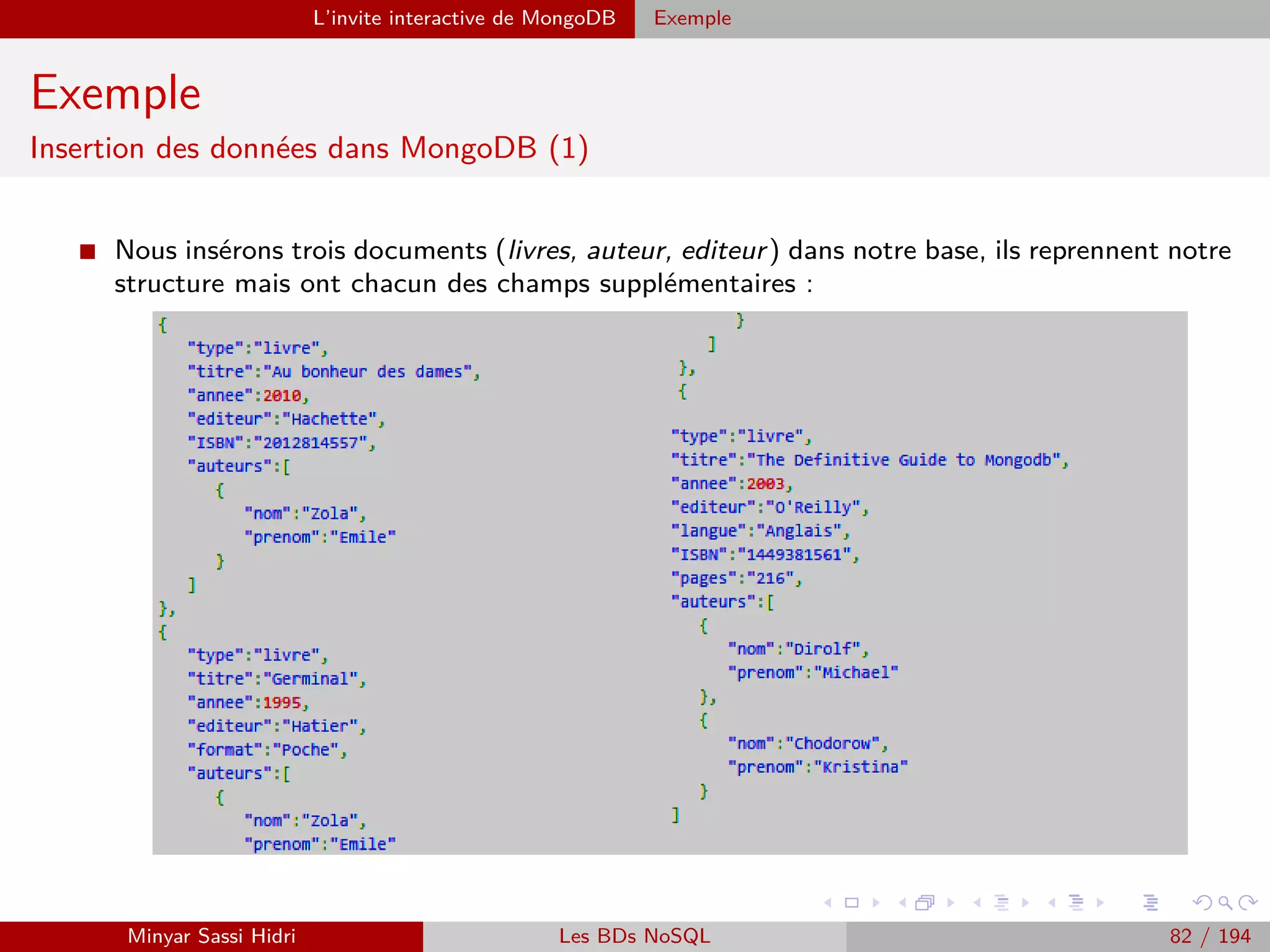This screenshot has height=952, width=1270.
Task: Go to previous section arrow
Action: 1052,902
